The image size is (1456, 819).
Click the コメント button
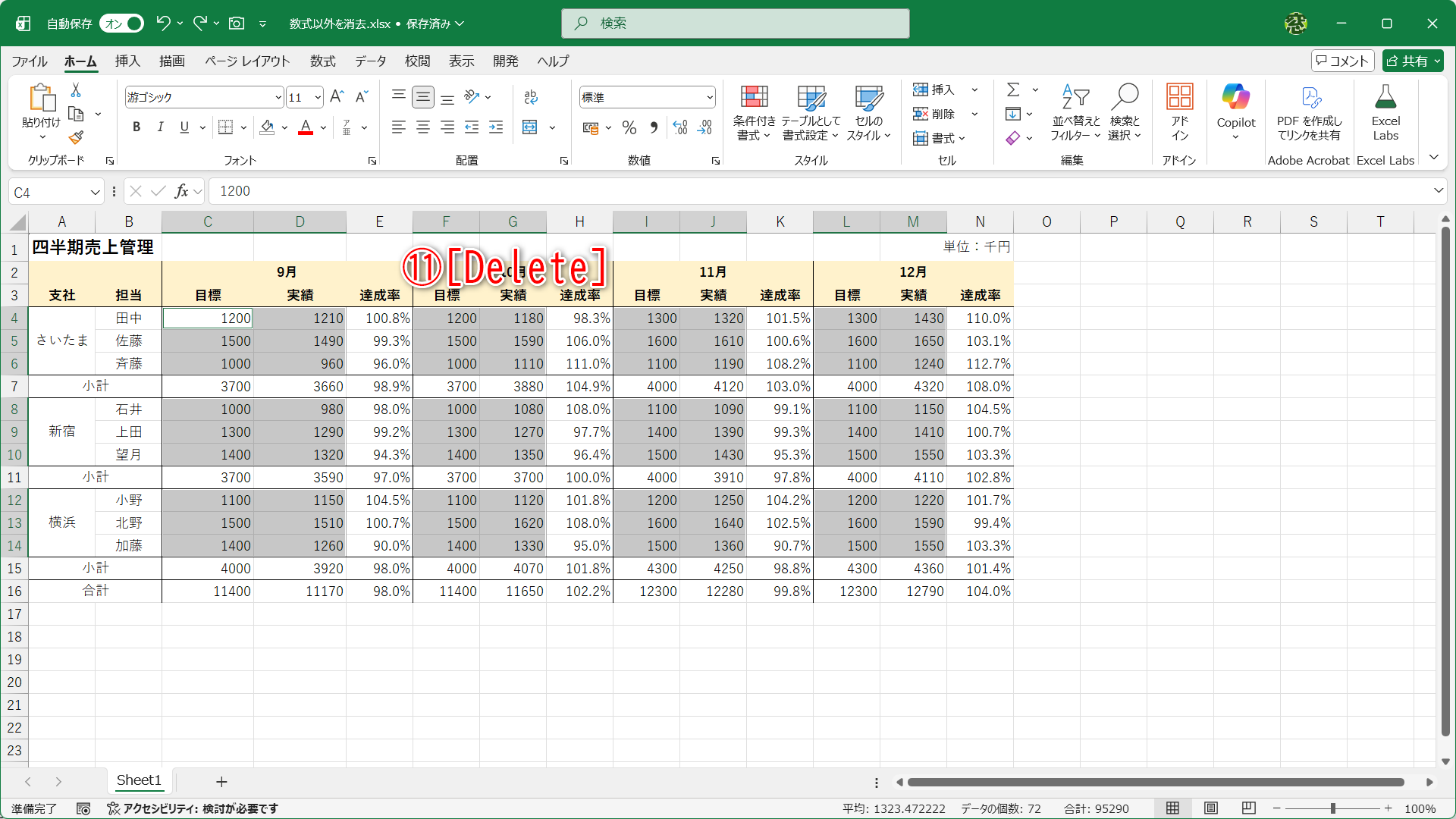(x=1342, y=61)
